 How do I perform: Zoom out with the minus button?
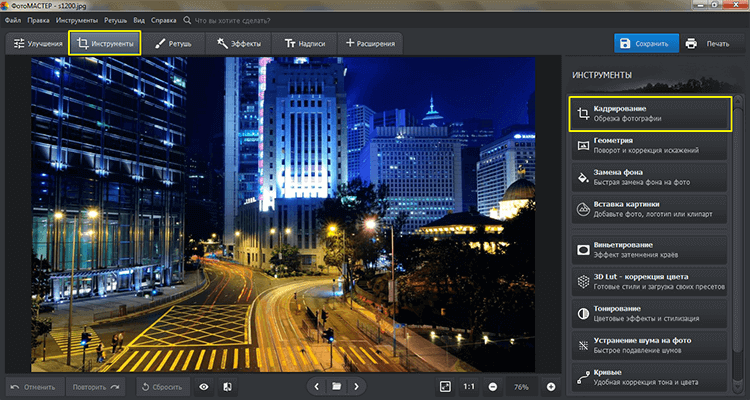[493, 386]
